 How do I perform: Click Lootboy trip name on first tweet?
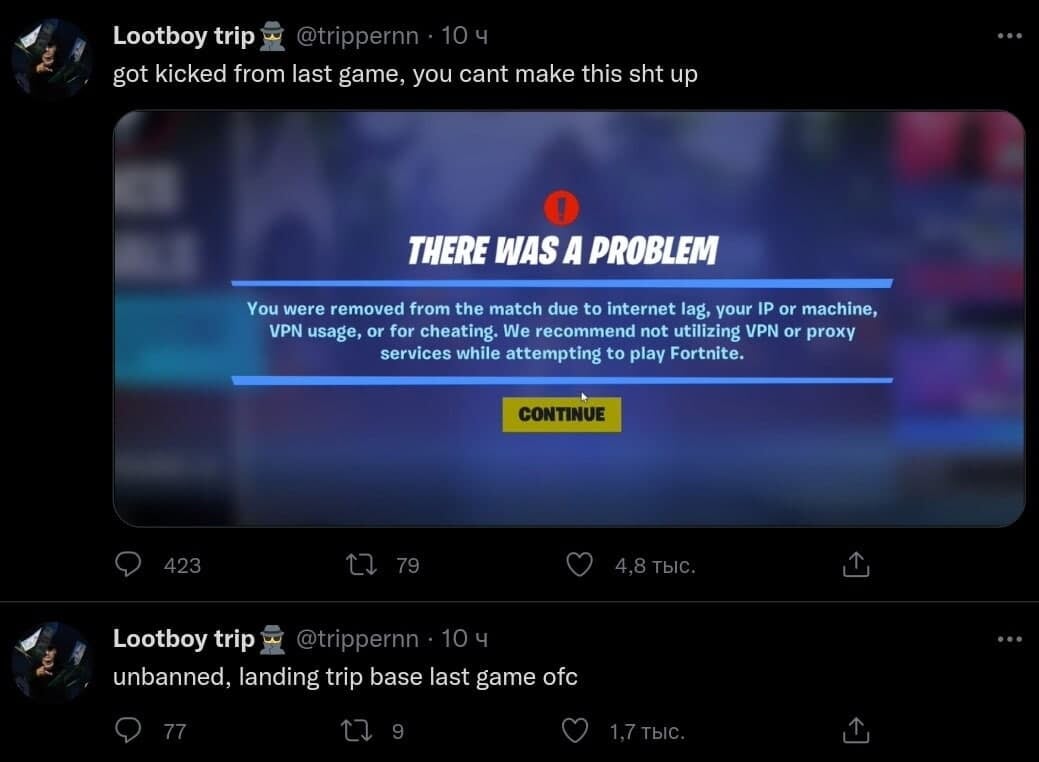[184, 36]
